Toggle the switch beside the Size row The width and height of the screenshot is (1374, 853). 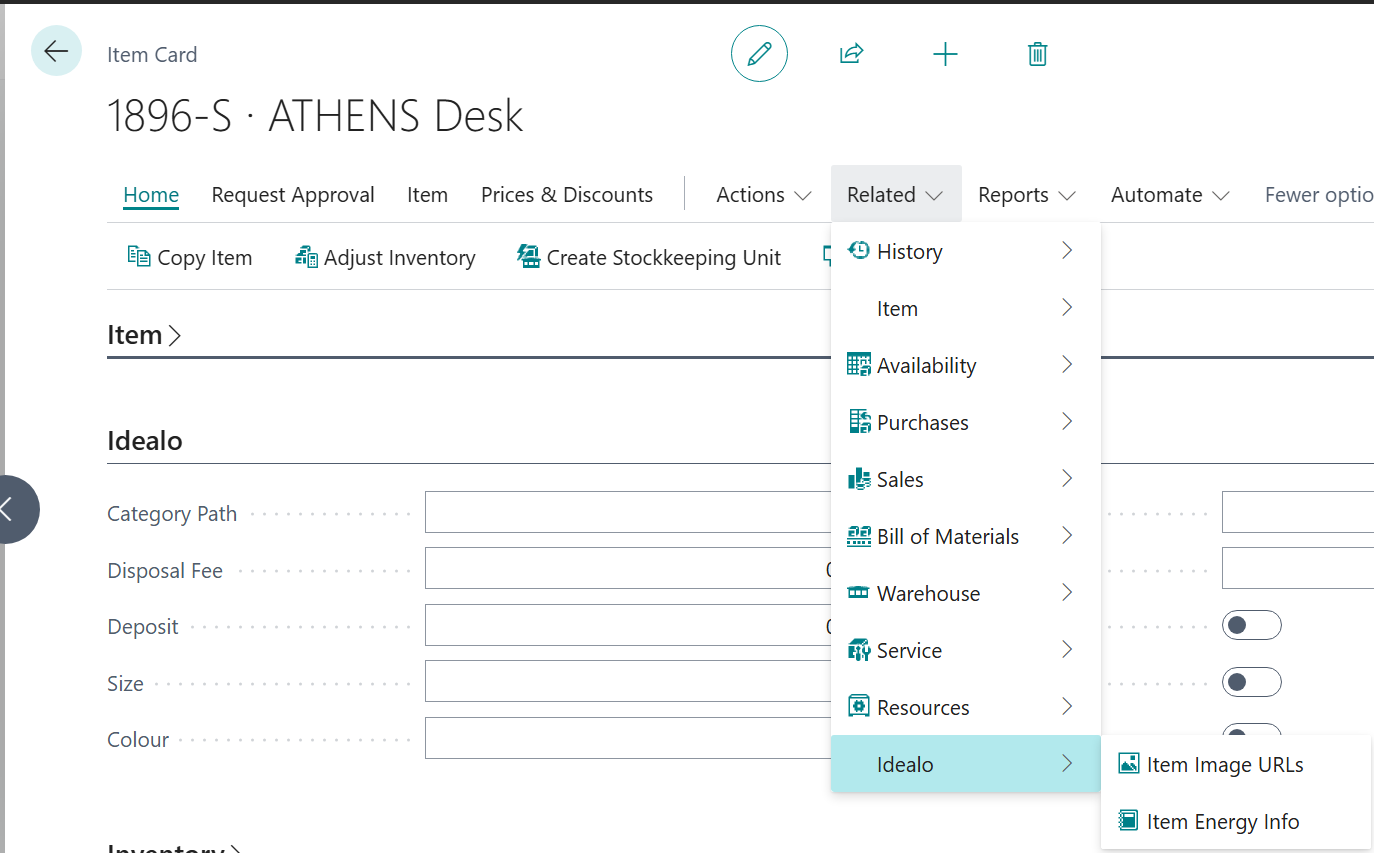pos(1251,682)
